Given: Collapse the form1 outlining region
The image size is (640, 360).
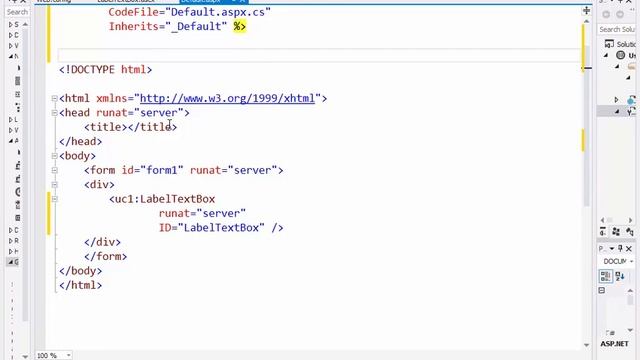Looking at the screenshot, I should coord(54,170).
